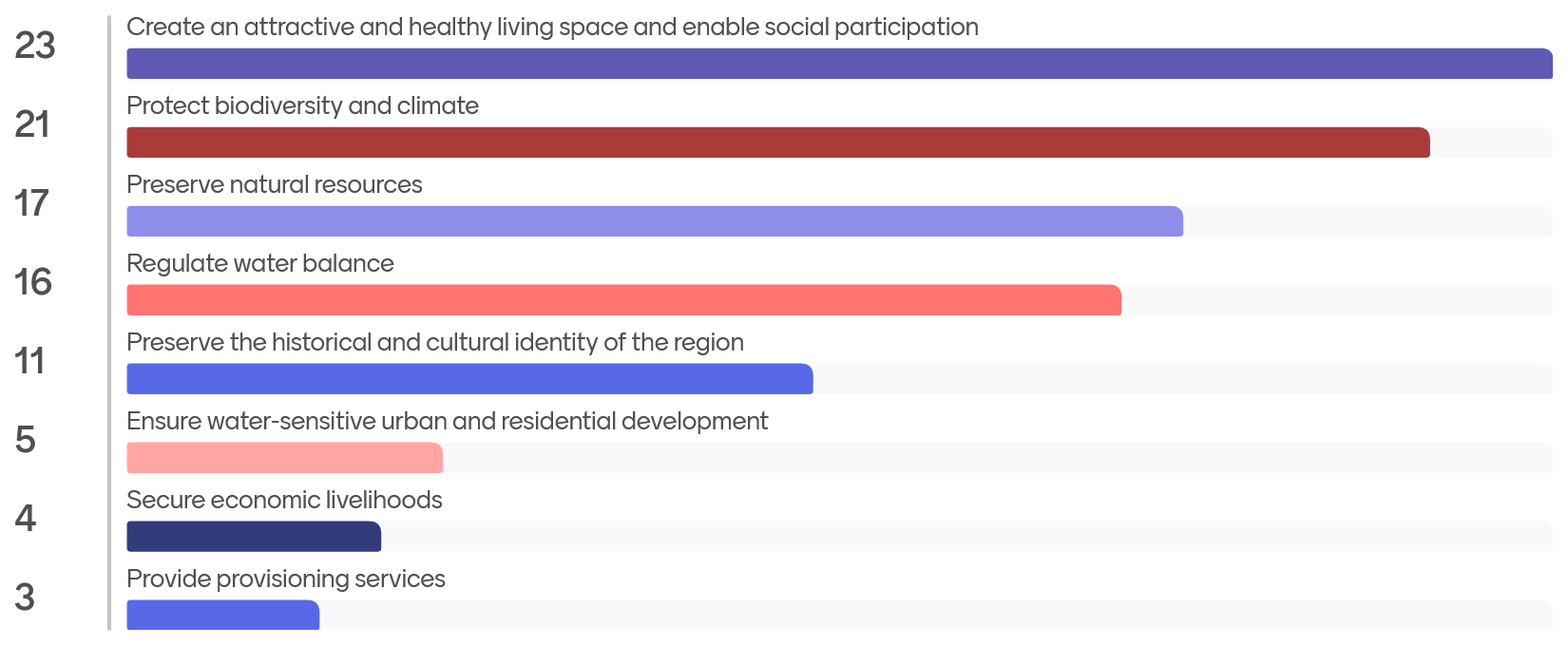Click 'Regulate water balance' label

(x=259, y=263)
